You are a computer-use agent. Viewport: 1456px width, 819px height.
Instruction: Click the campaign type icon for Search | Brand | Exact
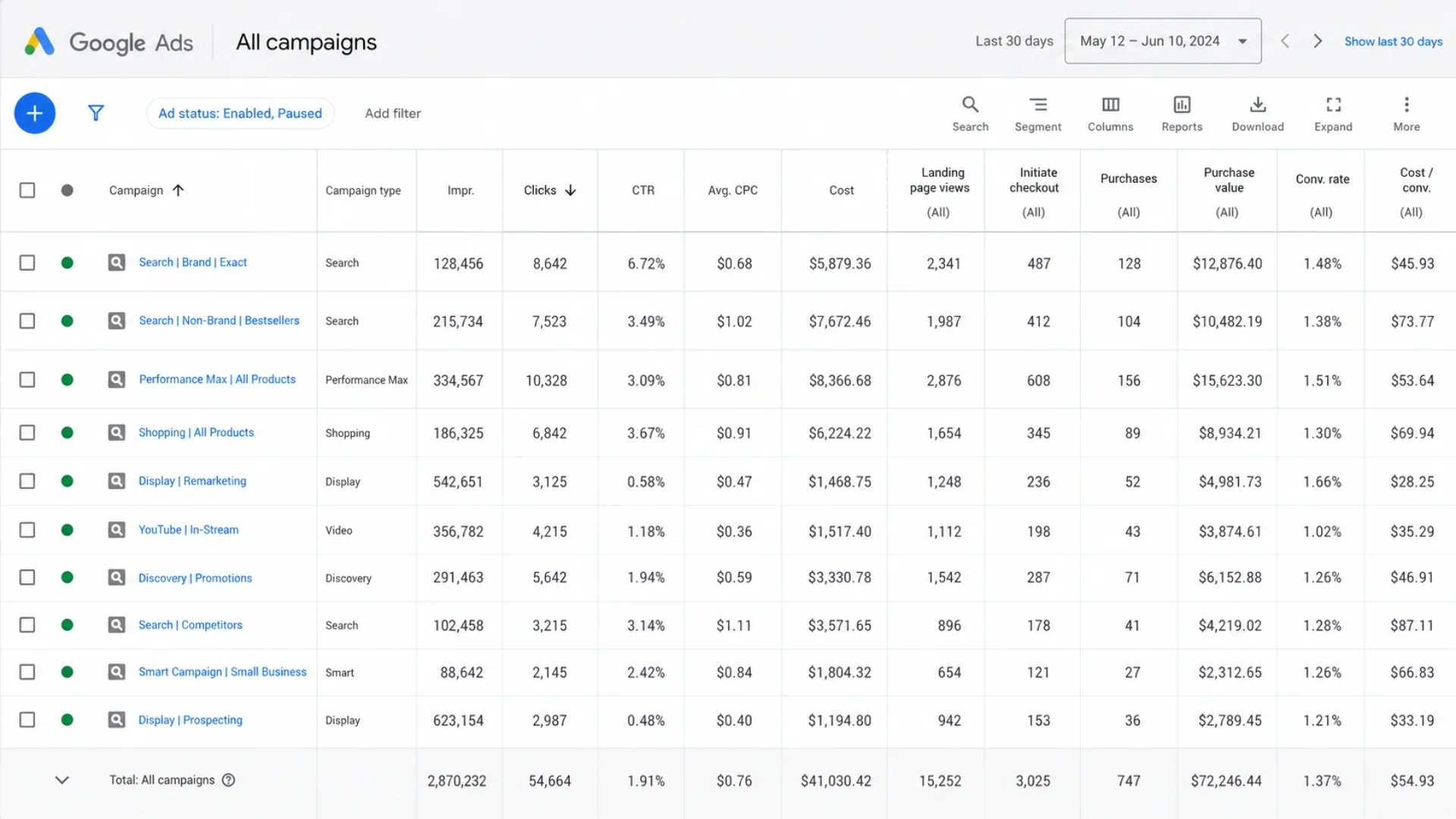tap(116, 262)
